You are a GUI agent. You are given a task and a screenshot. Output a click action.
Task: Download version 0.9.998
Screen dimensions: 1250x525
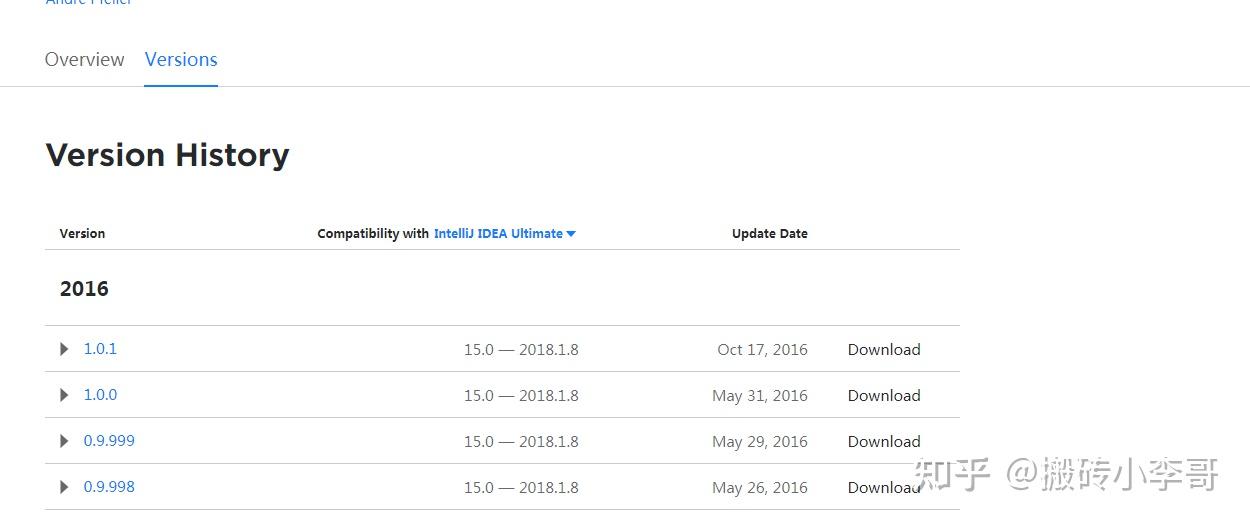[884, 487]
